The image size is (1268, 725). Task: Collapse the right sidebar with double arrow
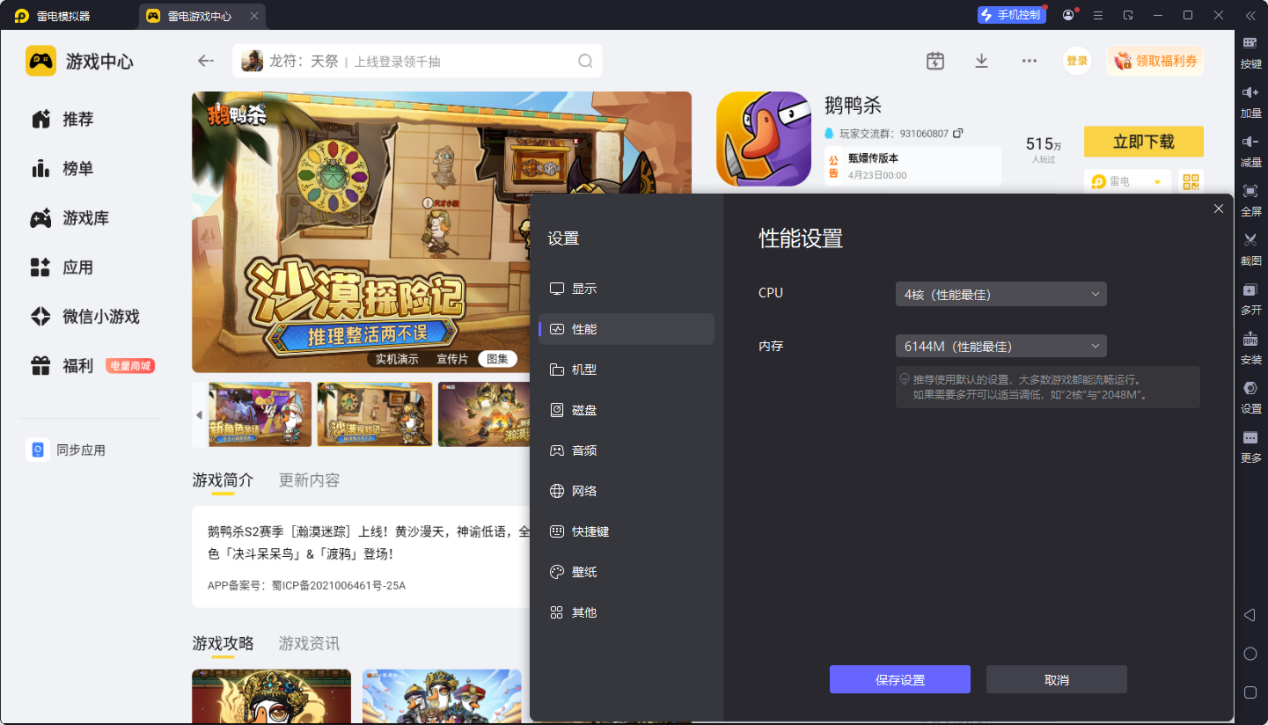coord(1250,15)
